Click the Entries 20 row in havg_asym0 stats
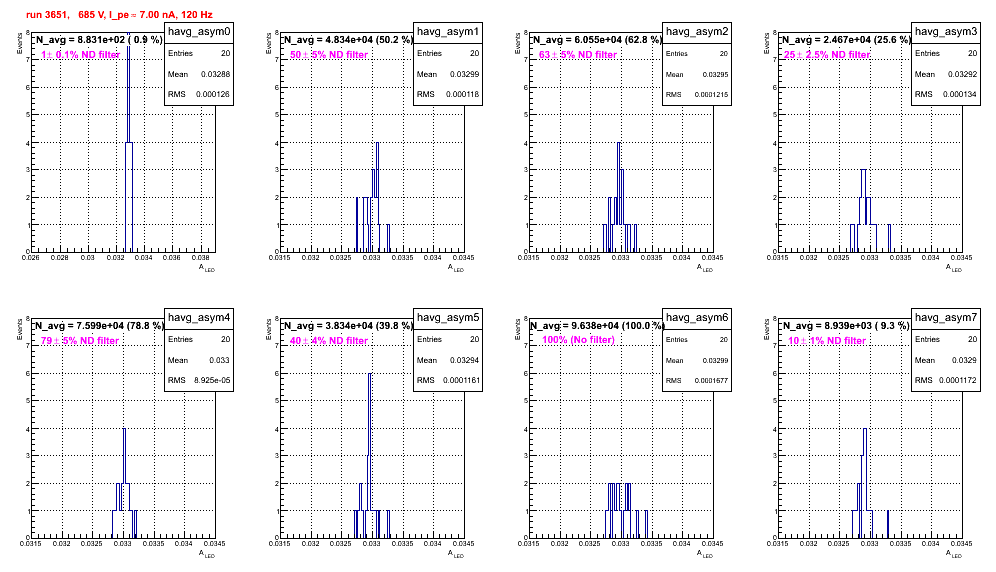Viewport: 996px width, 572px height. pos(199,53)
